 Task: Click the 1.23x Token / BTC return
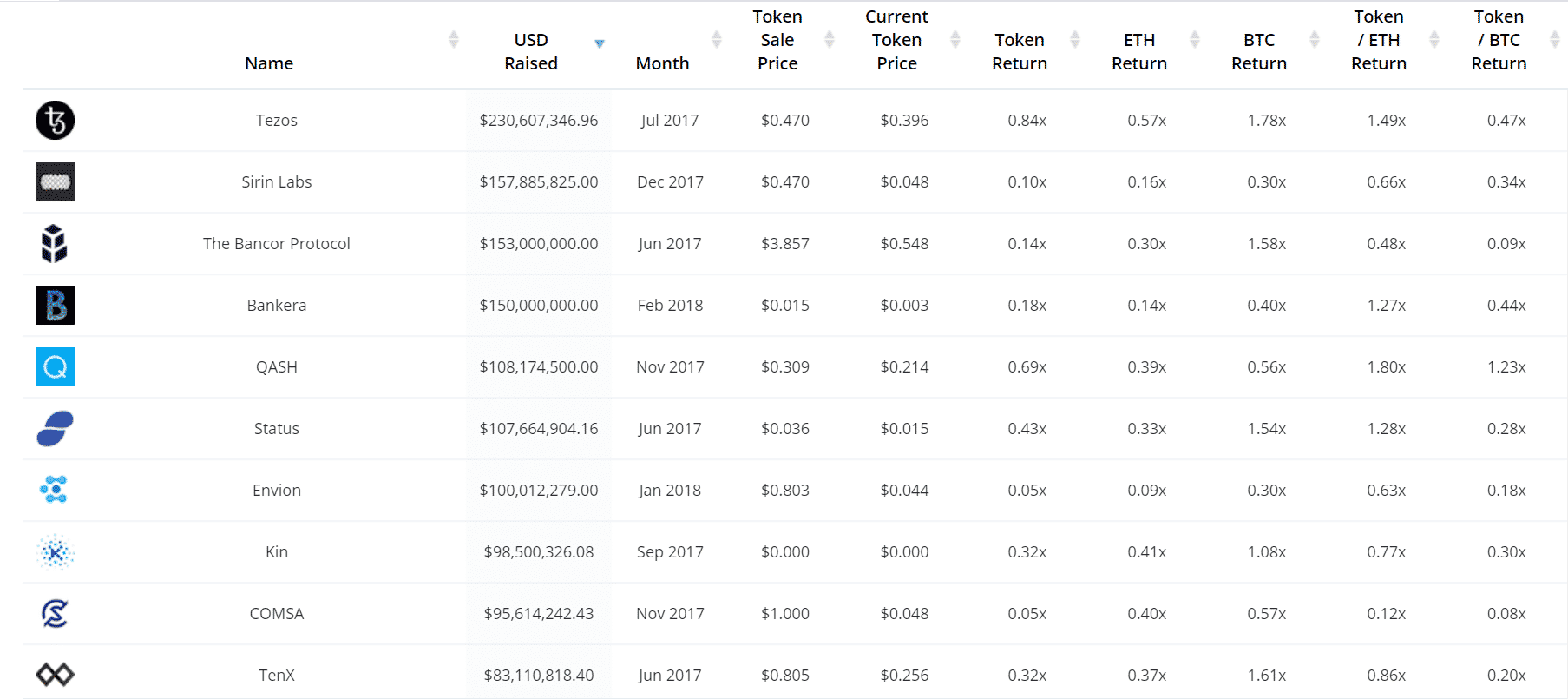tap(1506, 367)
